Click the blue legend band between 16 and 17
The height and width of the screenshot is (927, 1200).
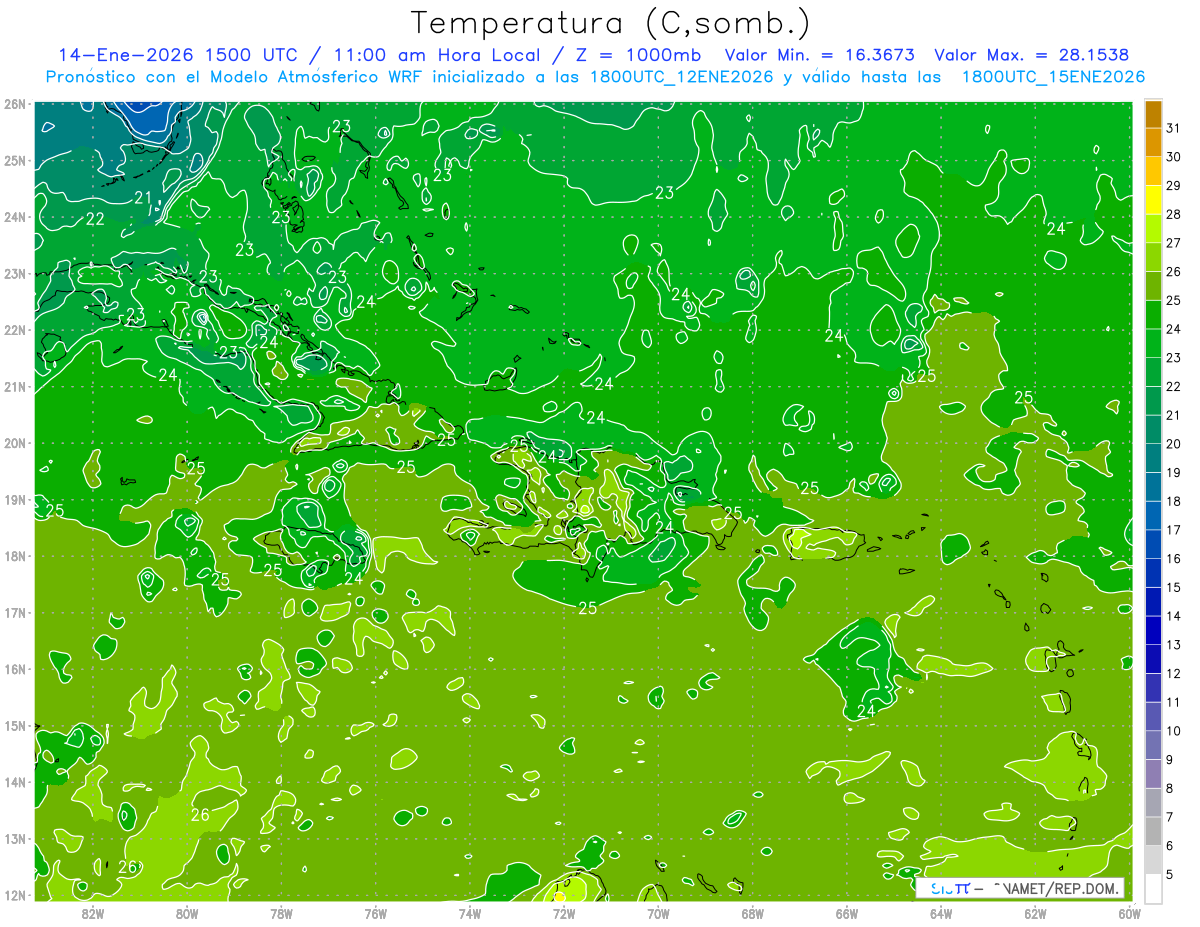tap(1153, 544)
